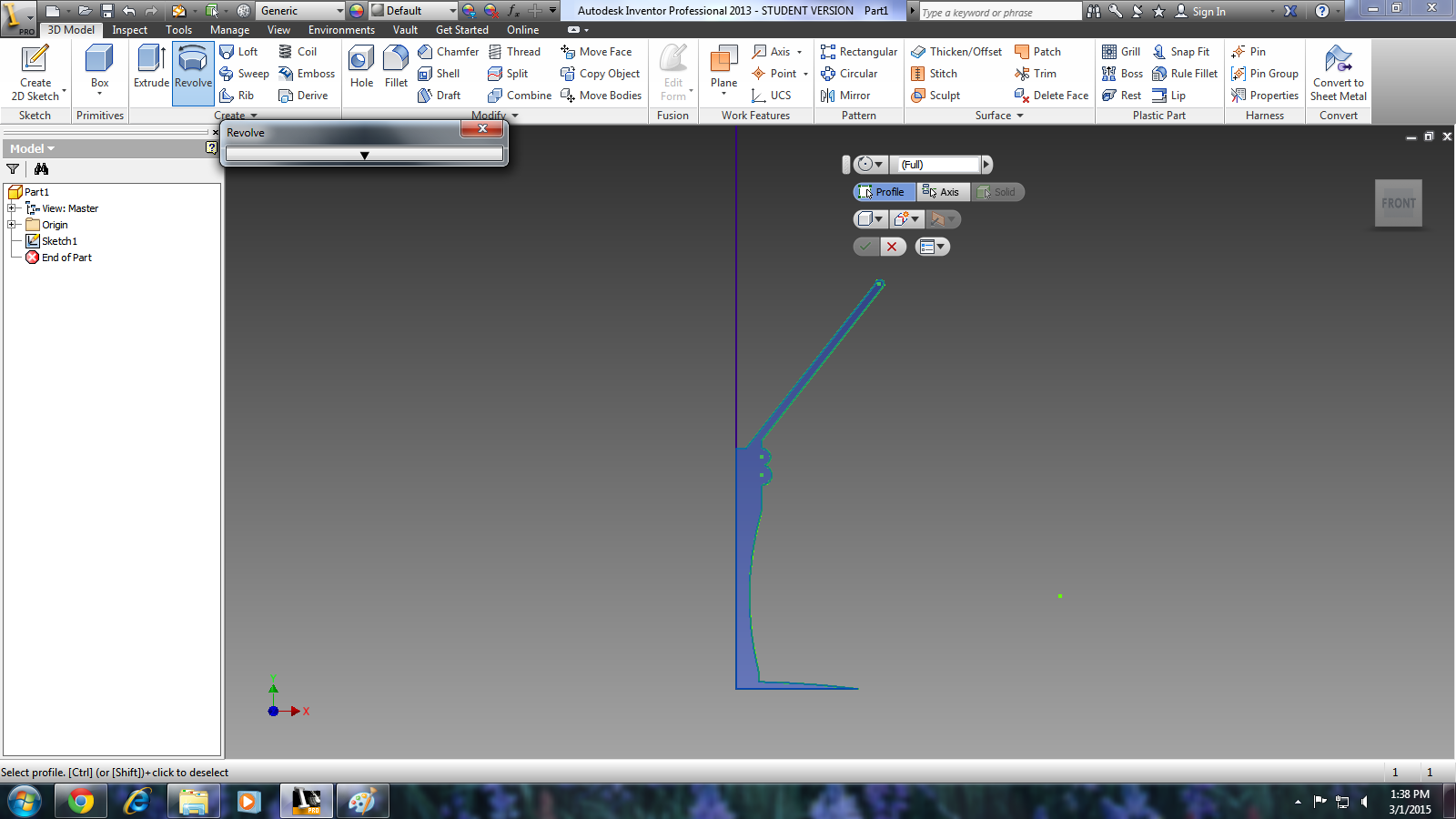1456x819 pixels.
Task: Click Convert to Sheet Metal
Action: tap(1339, 73)
